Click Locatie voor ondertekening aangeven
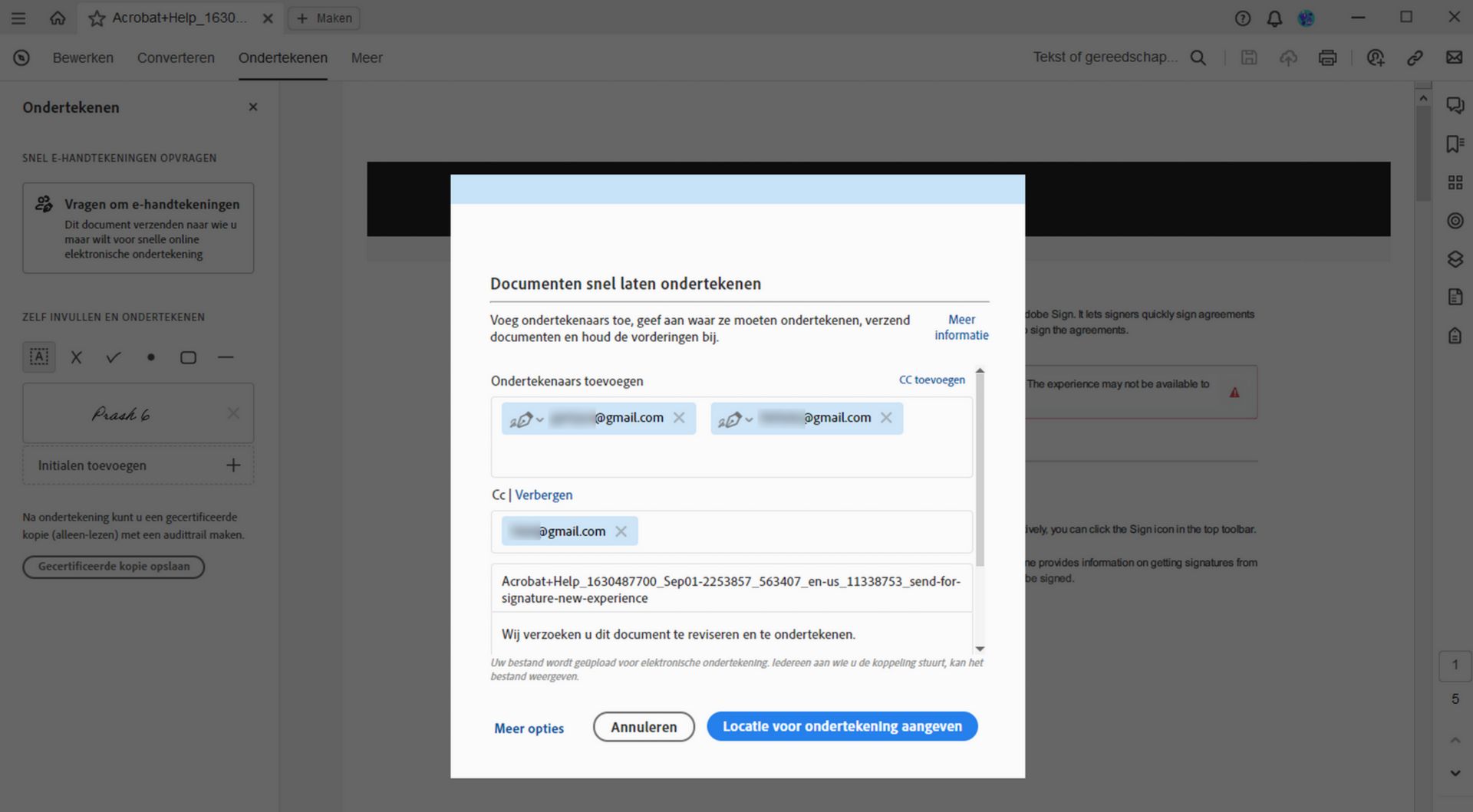 point(842,726)
